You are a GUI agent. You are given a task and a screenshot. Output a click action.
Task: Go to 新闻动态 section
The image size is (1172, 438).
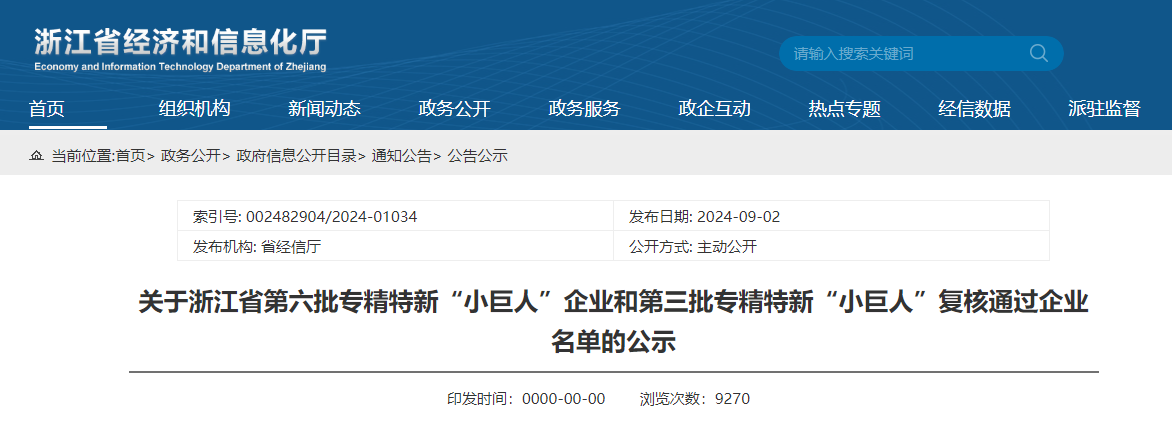(x=324, y=109)
